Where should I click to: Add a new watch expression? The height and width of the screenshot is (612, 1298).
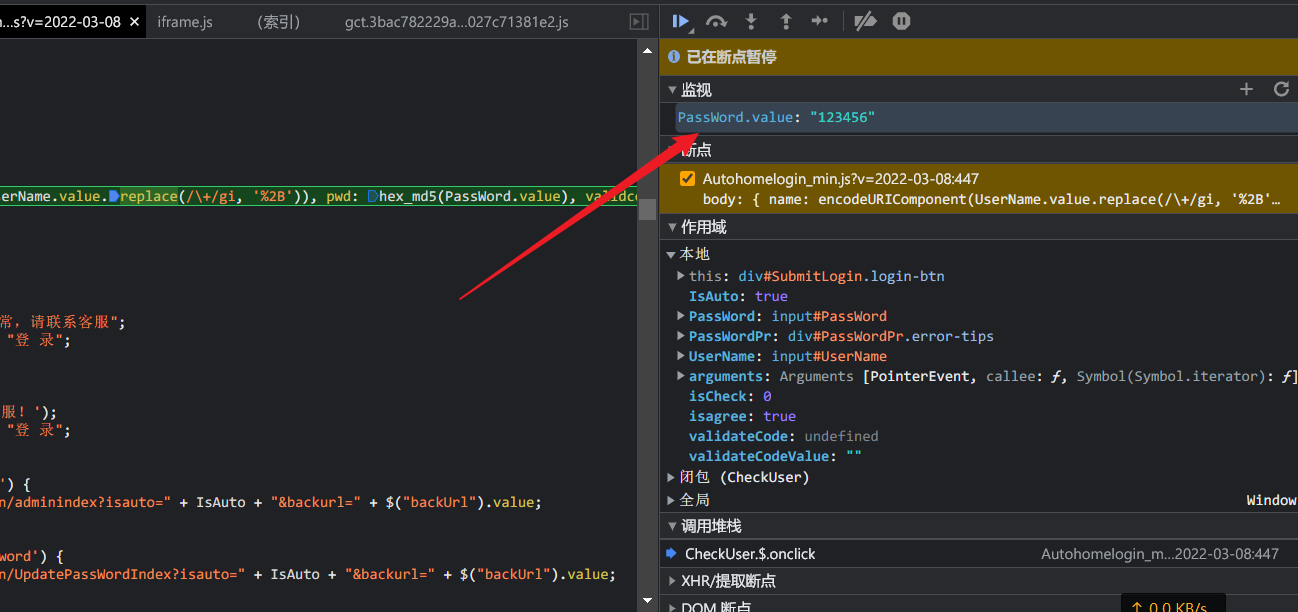tap(1246, 89)
